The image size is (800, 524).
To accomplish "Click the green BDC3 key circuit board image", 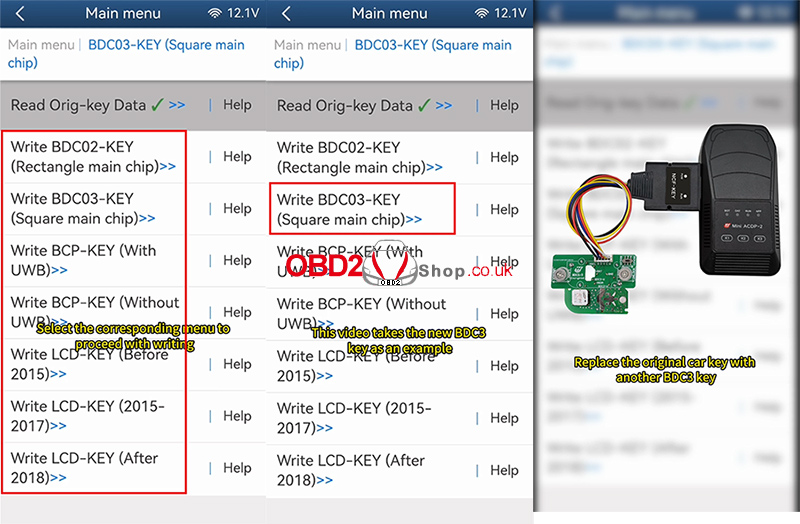I will pos(594,283).
